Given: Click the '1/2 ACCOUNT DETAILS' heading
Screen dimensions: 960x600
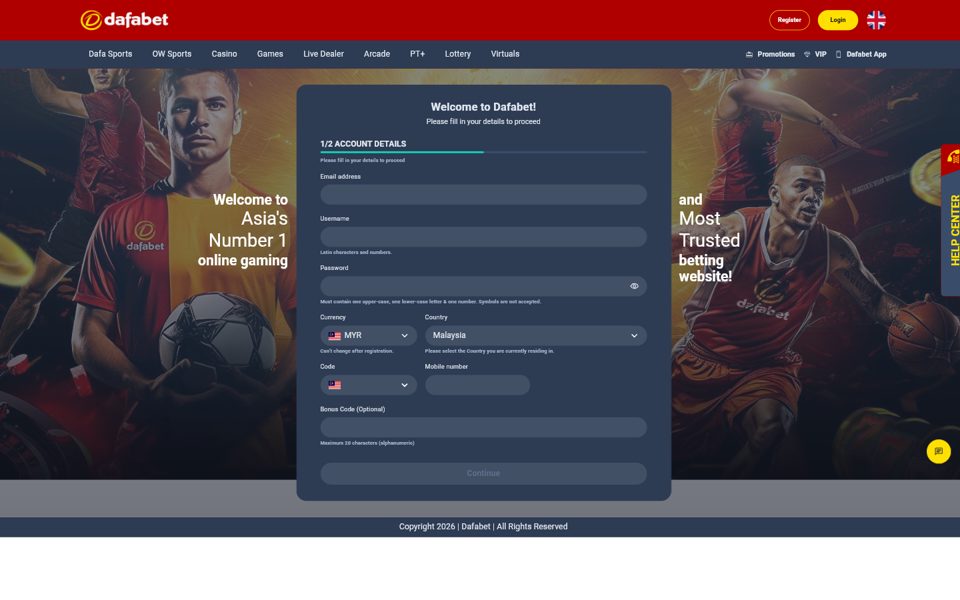Looking at the screenshot, I should point(363,144).
